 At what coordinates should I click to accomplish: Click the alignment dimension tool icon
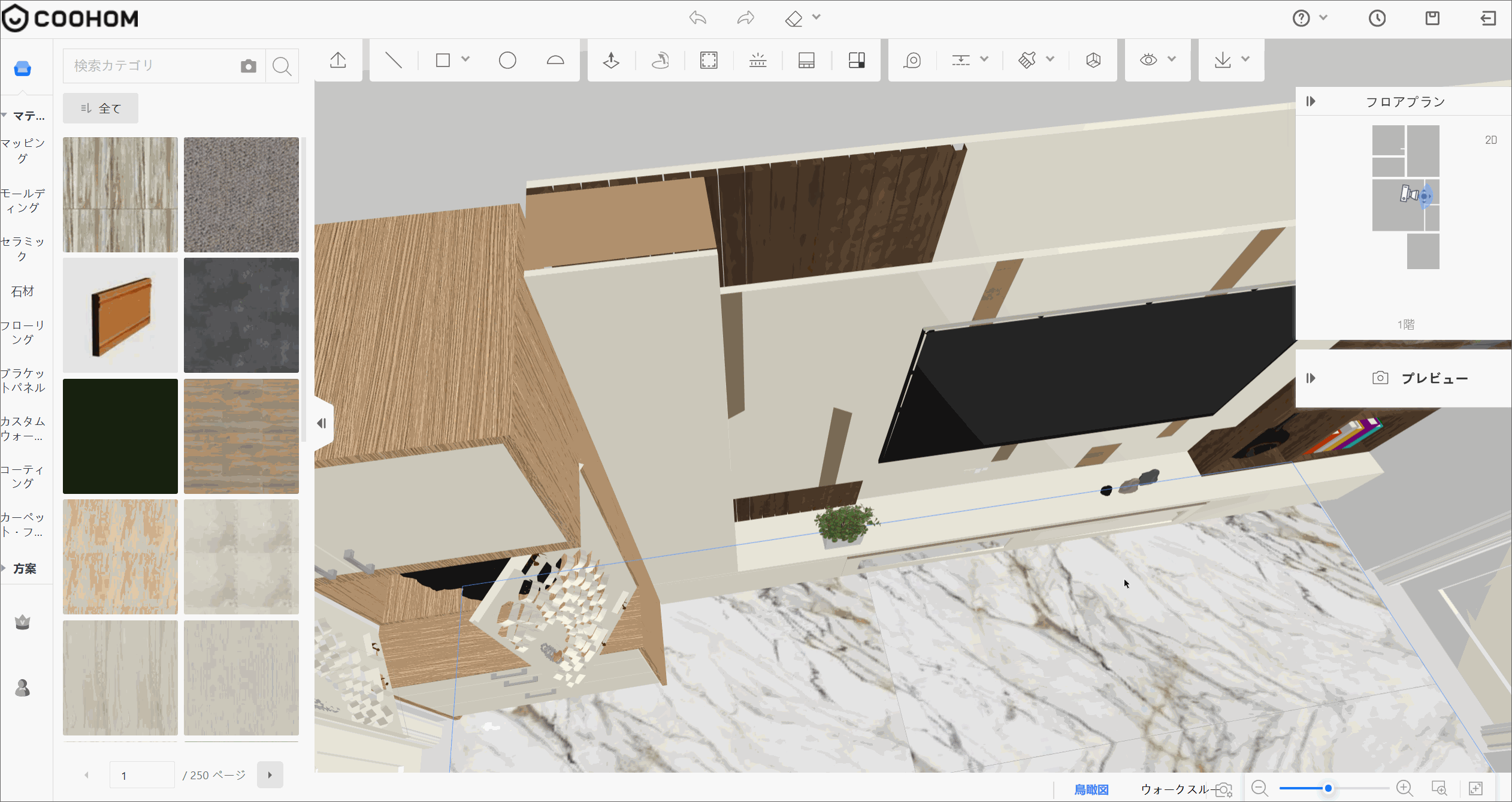(x=961, y=60)
